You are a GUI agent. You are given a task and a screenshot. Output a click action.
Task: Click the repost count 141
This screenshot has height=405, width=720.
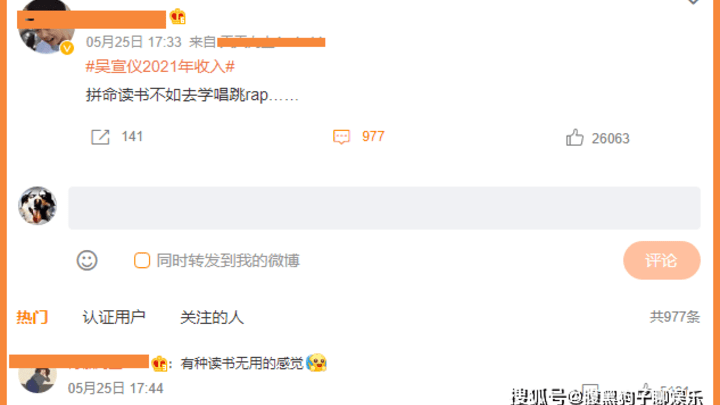(x=132, y=137)
